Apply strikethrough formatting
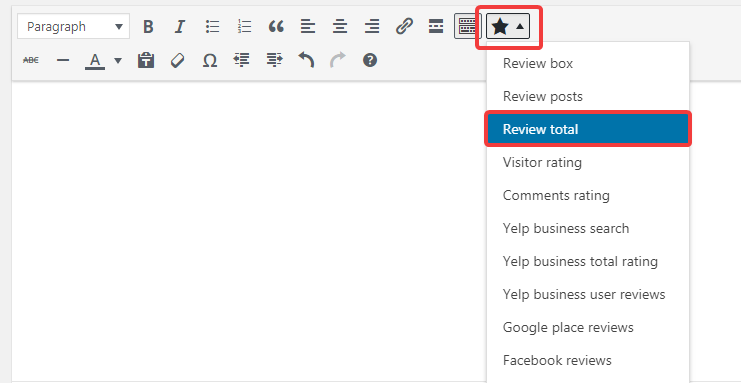The width and height of the screenshot is (741, 383). click(x=31, y=61)
